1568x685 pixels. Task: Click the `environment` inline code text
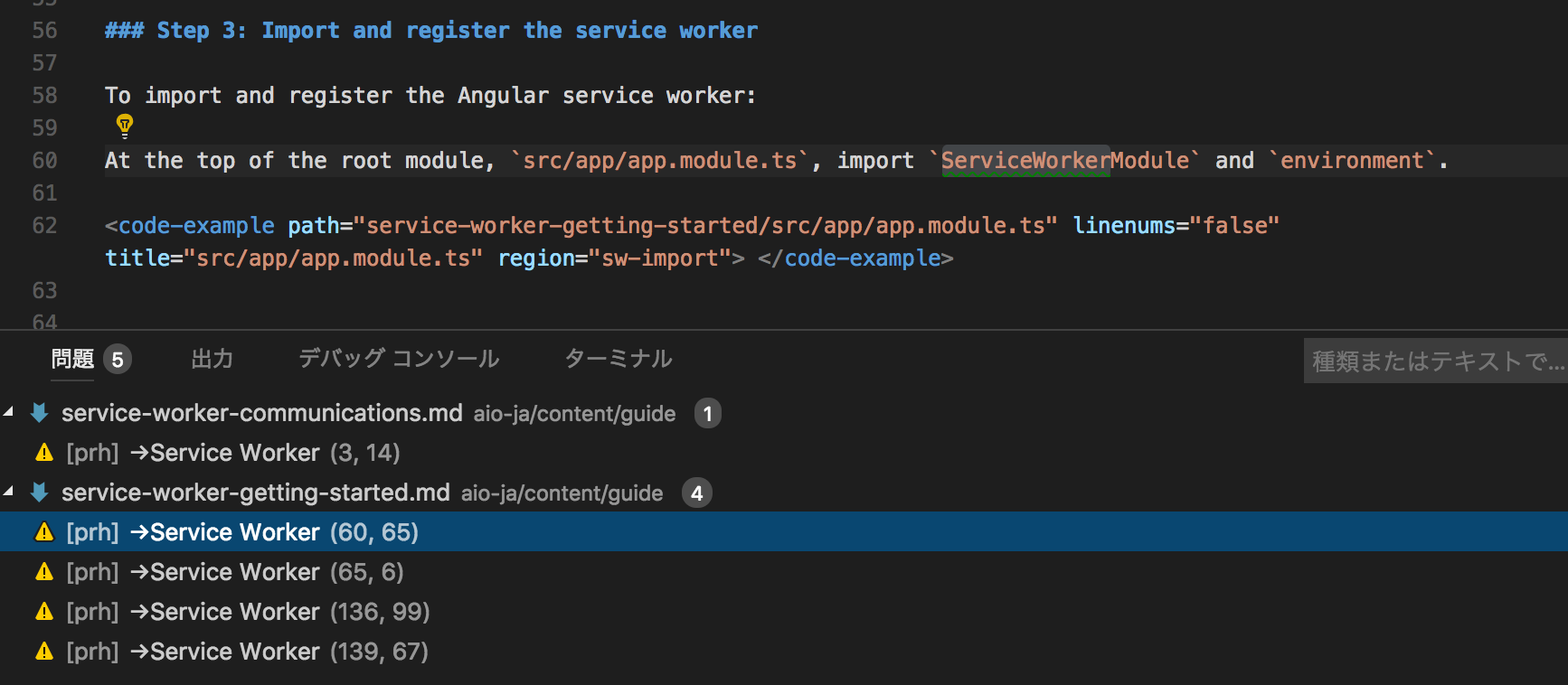click(1352, 160)
